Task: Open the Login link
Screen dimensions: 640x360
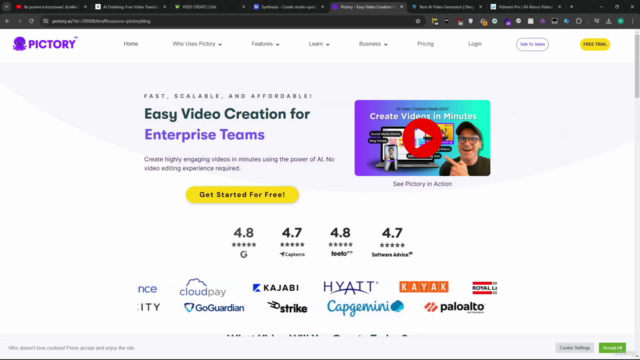Action: click(x=475, y=44)
